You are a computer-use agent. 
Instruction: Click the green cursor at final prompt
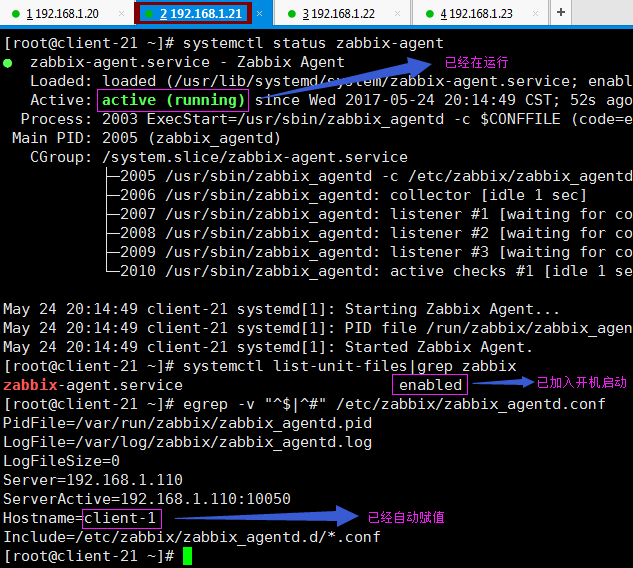pos(187,556)
